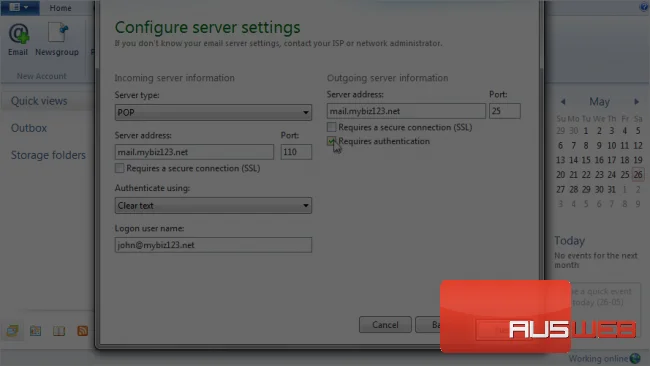Image resolution: width=650 pixels, height=366 pixels.
Task: Select Quick views in the folder pane
Action: pos(39,101)
